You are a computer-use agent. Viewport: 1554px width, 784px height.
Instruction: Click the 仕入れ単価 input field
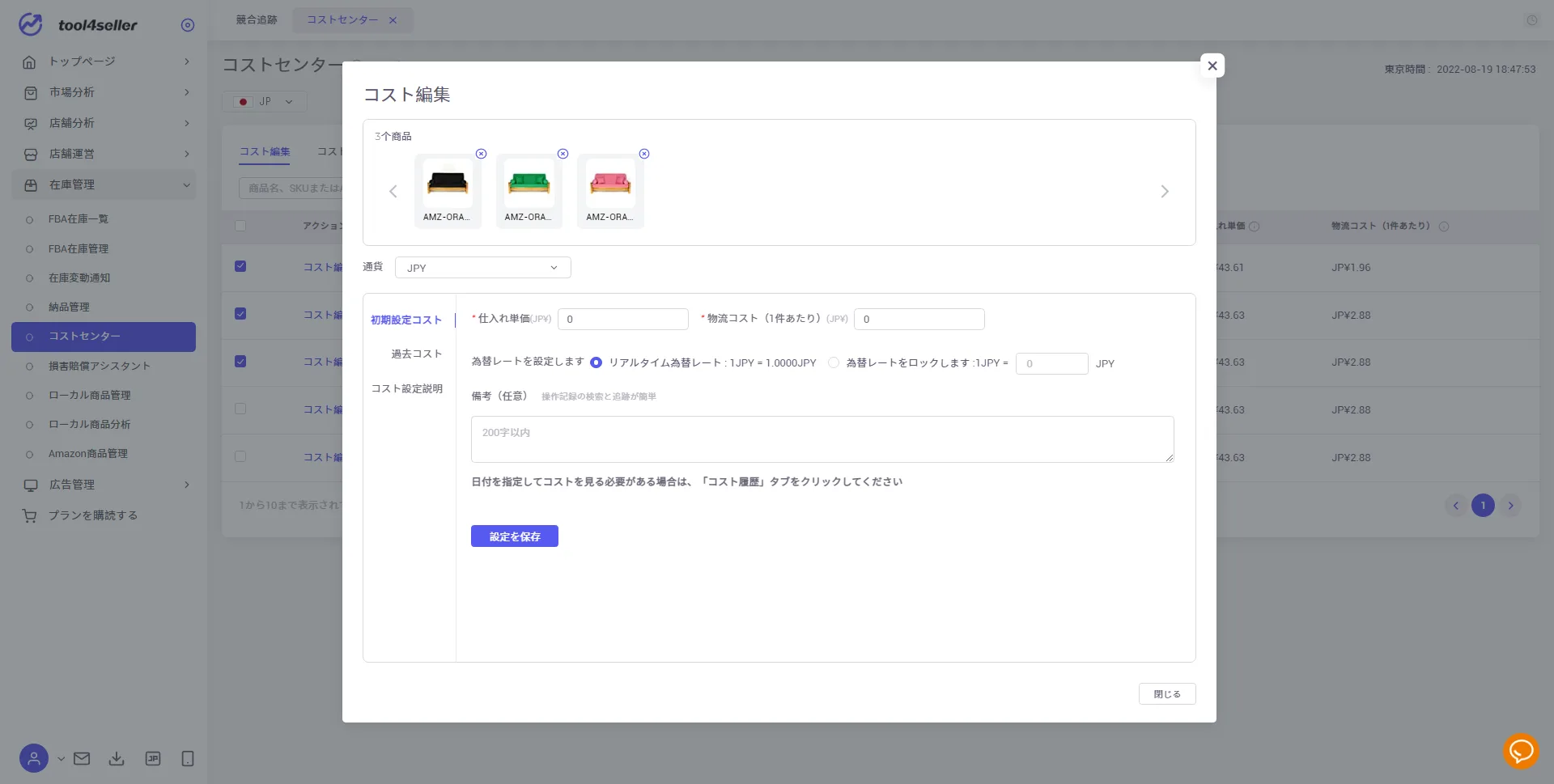click(x=623, y=320)
